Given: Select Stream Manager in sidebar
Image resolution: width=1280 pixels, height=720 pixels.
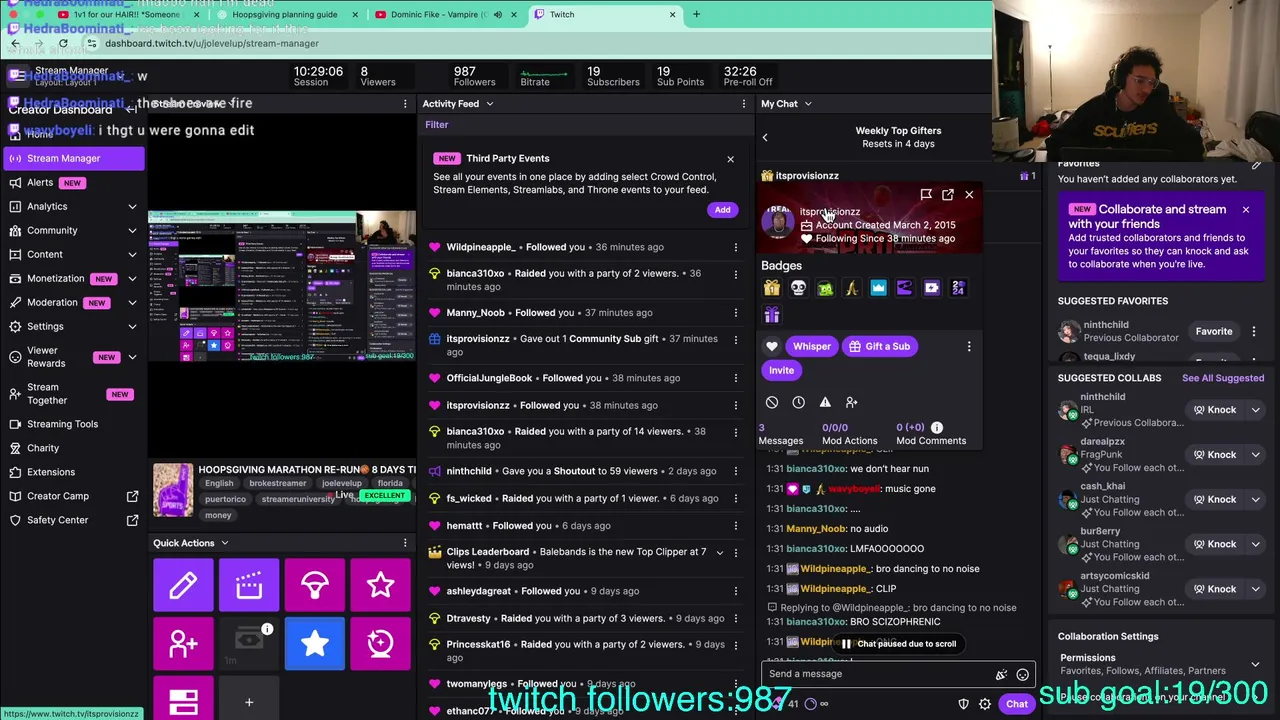Looking at the screenshot, I should pyautogui.click(x=73, y=158).
